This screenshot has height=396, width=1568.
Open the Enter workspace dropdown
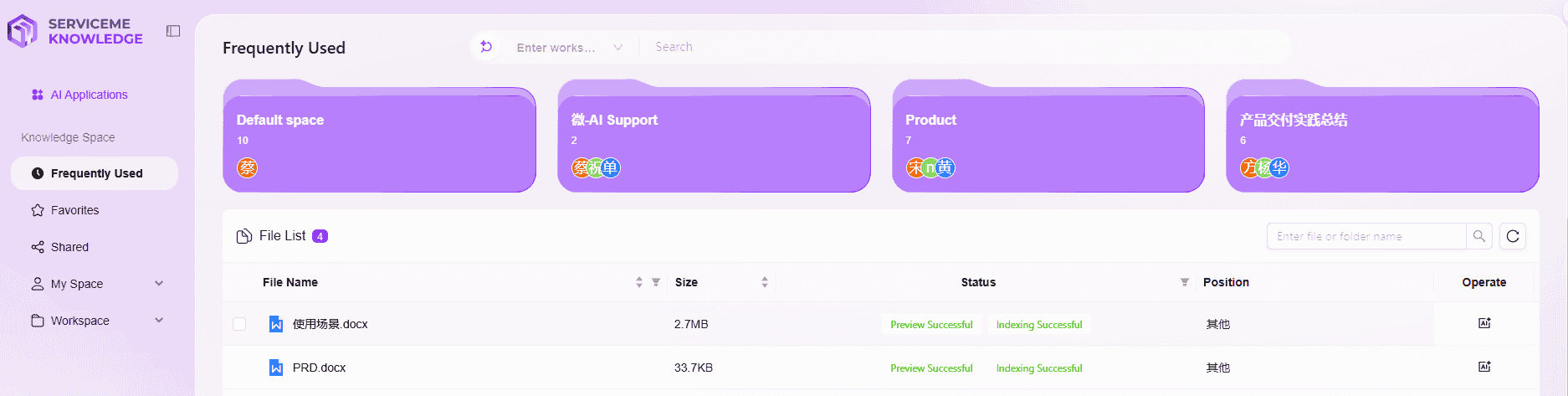(x=569, y=48)
